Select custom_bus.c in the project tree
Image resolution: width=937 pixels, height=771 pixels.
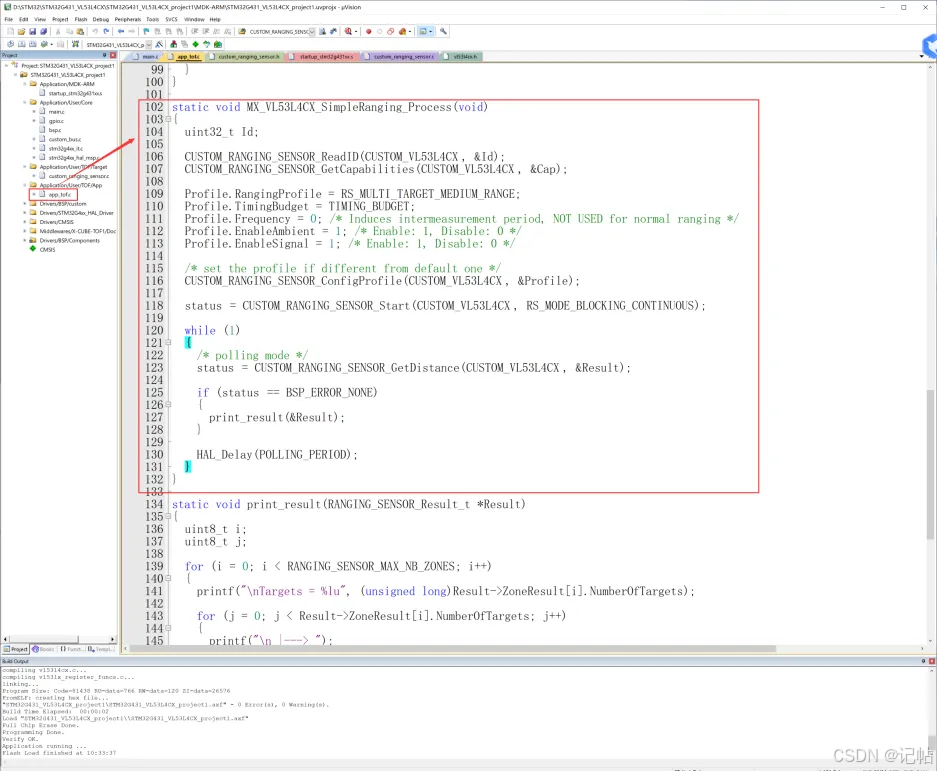[65, 139]
